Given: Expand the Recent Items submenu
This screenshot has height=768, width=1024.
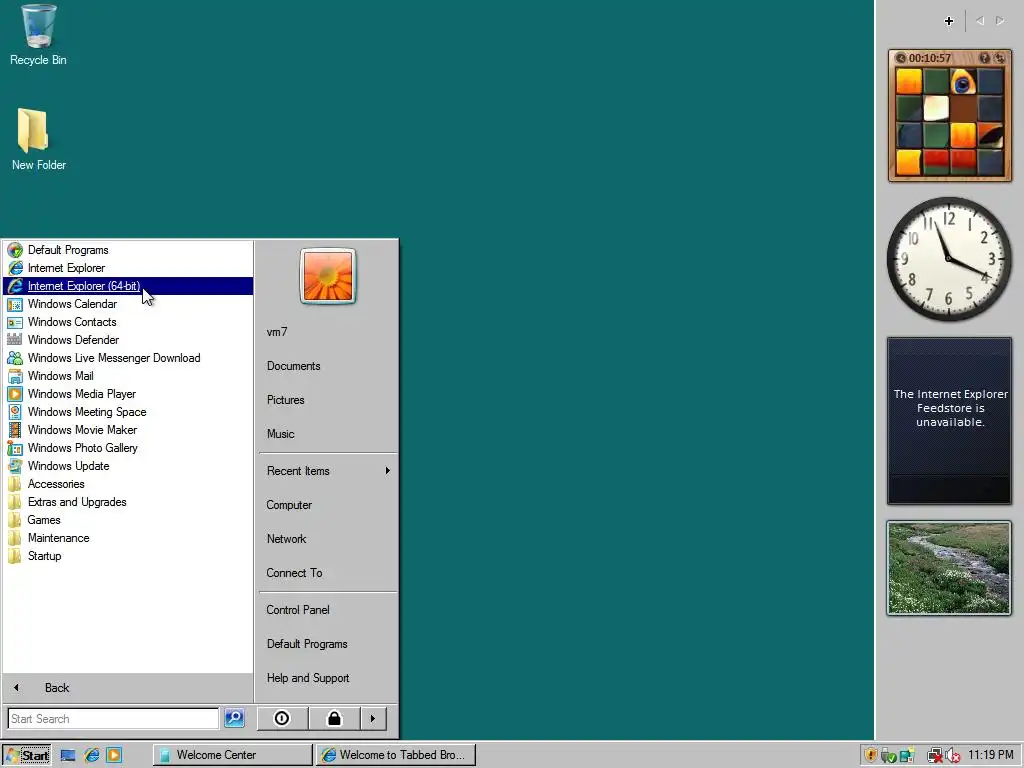Looking at the screenshot, I should coord(327,471).
